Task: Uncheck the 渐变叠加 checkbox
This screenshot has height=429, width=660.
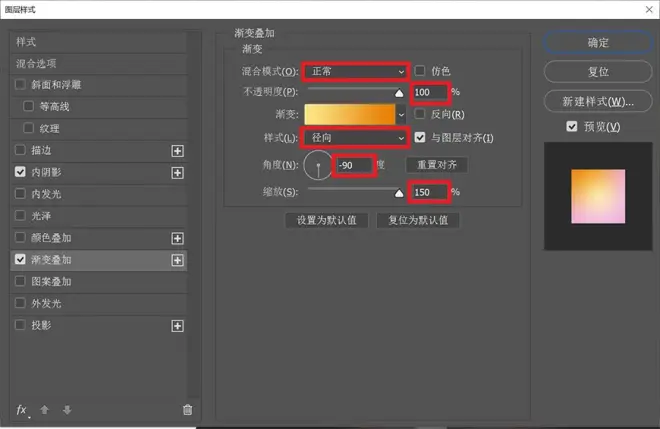Action: 20,259
